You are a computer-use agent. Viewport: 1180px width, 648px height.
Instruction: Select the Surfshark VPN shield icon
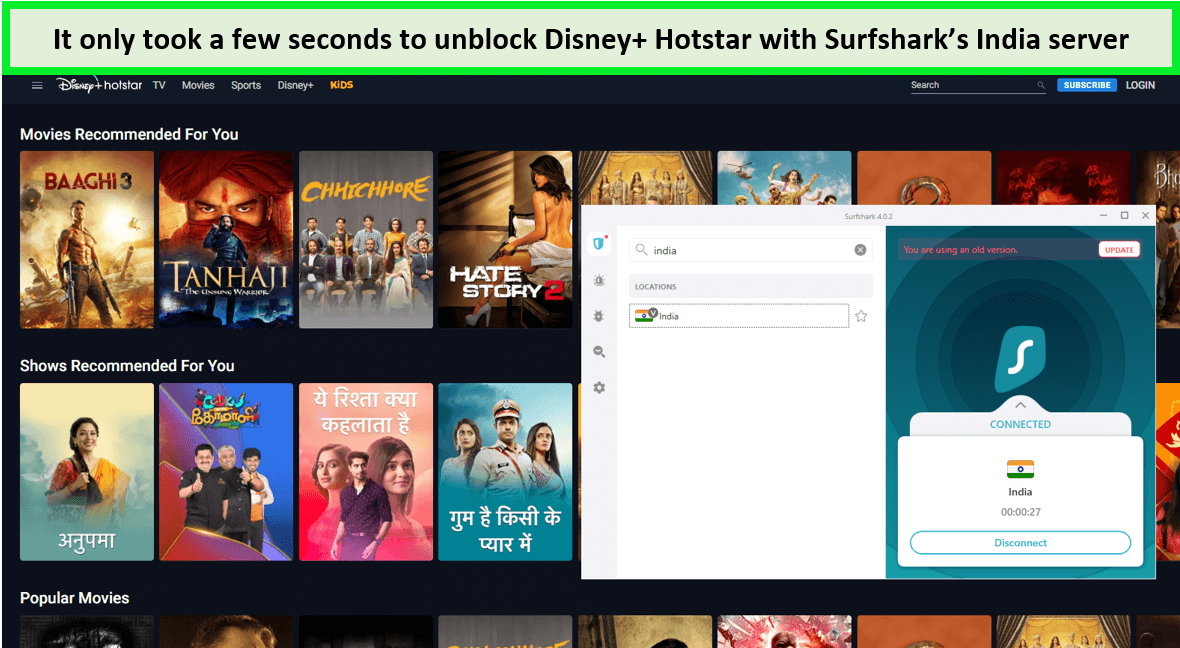[599, 243]
